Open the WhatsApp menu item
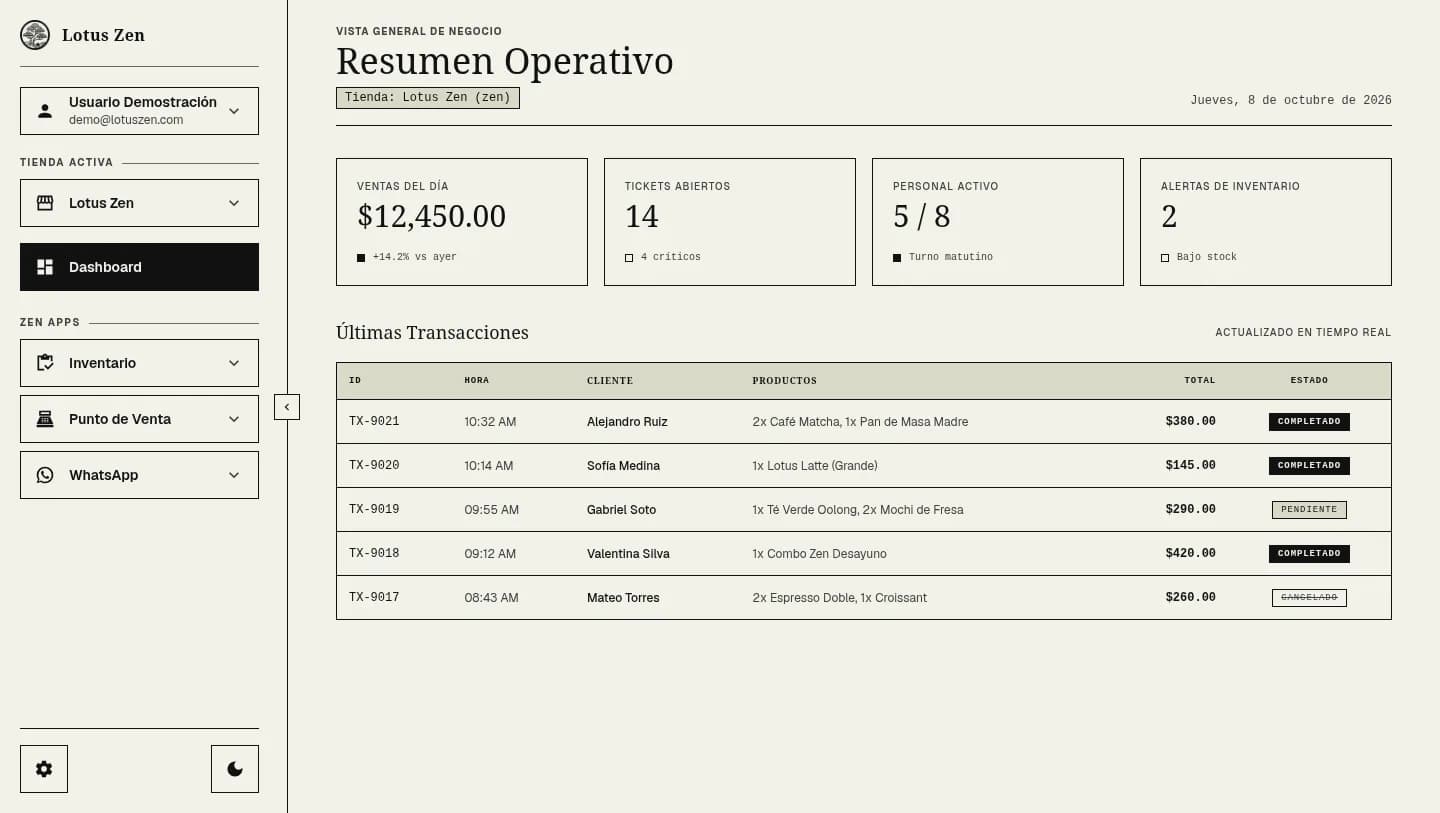The image size is (1440, 813). [x=139, y=475]
